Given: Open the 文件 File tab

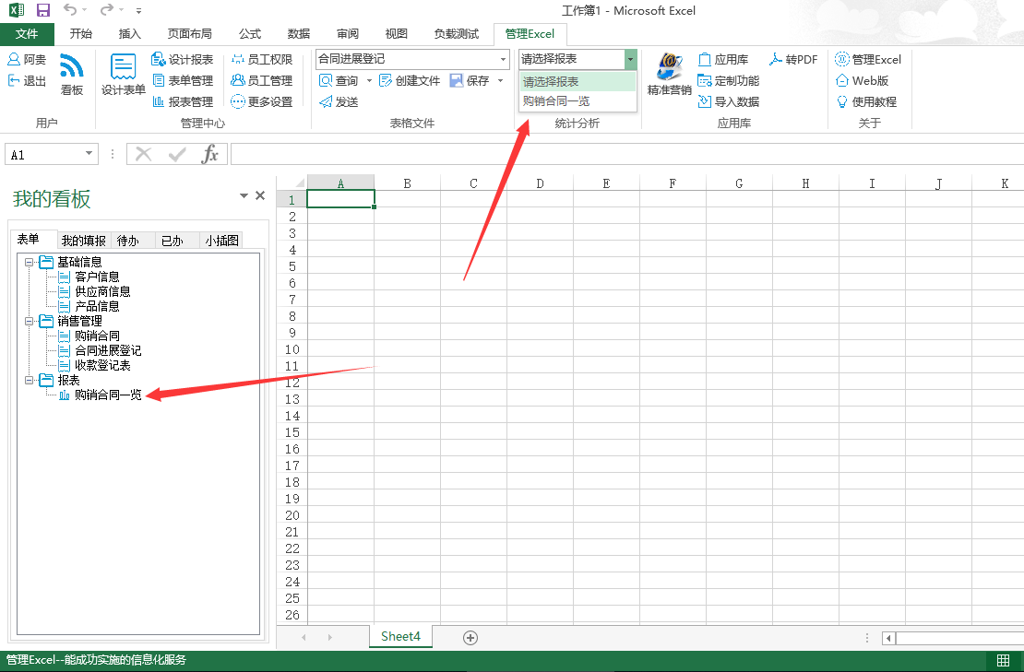Looking at the screenshot, I should coord(27,34).
